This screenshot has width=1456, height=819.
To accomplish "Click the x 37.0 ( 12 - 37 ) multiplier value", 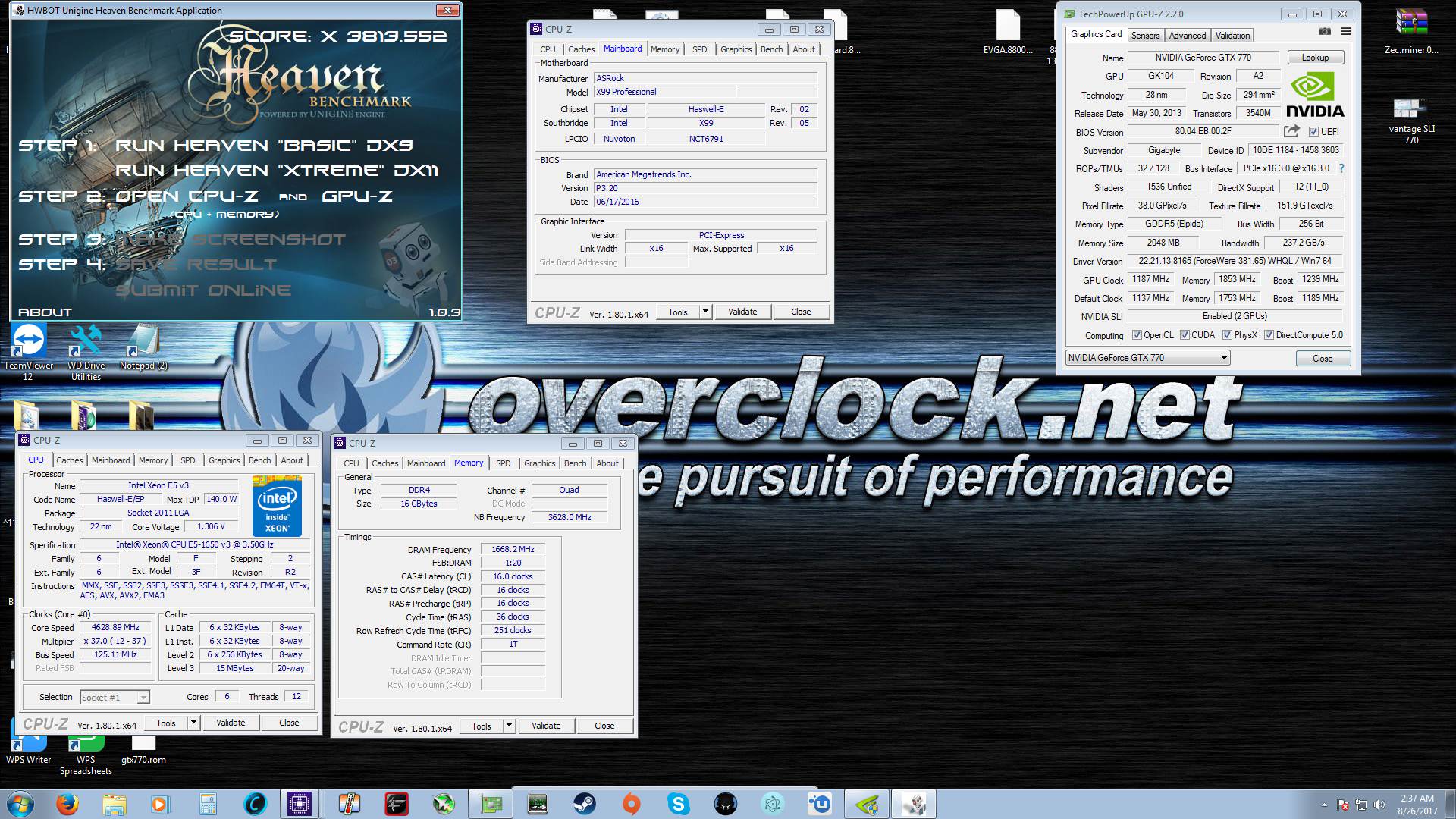I will point(116,642).
